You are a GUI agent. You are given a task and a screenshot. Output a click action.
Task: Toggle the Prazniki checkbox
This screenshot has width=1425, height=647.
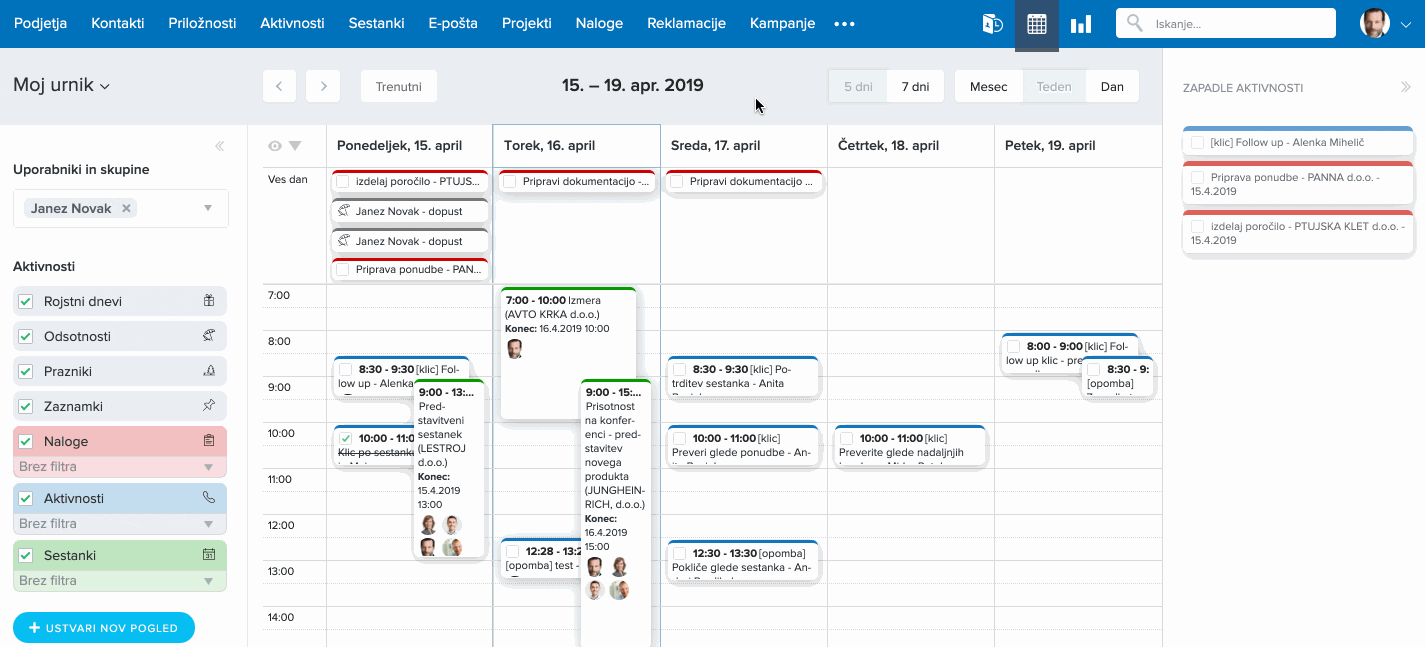tap(26, 372)
